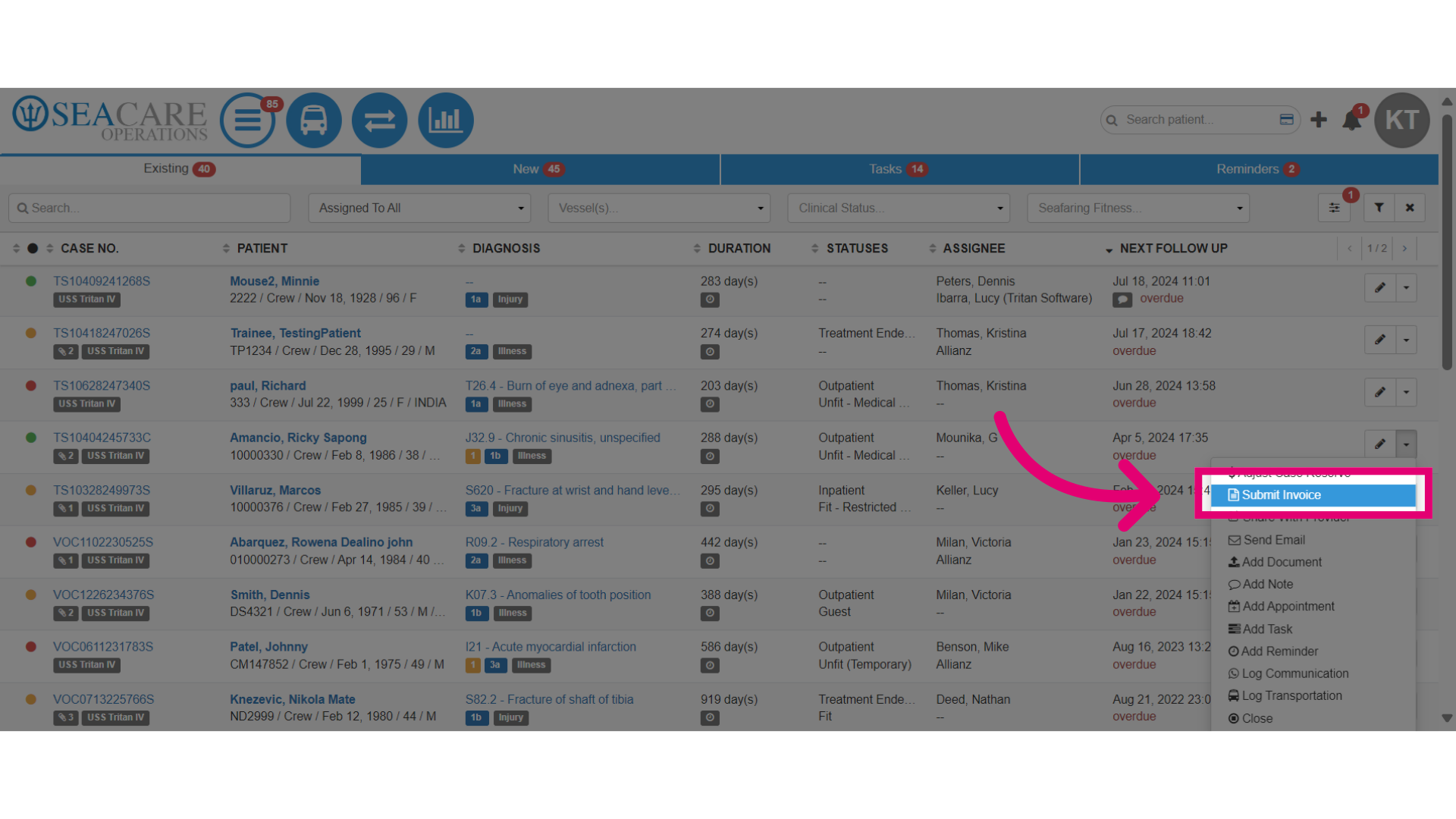
Task: Select Close menu item
Action: (1313, 718)
